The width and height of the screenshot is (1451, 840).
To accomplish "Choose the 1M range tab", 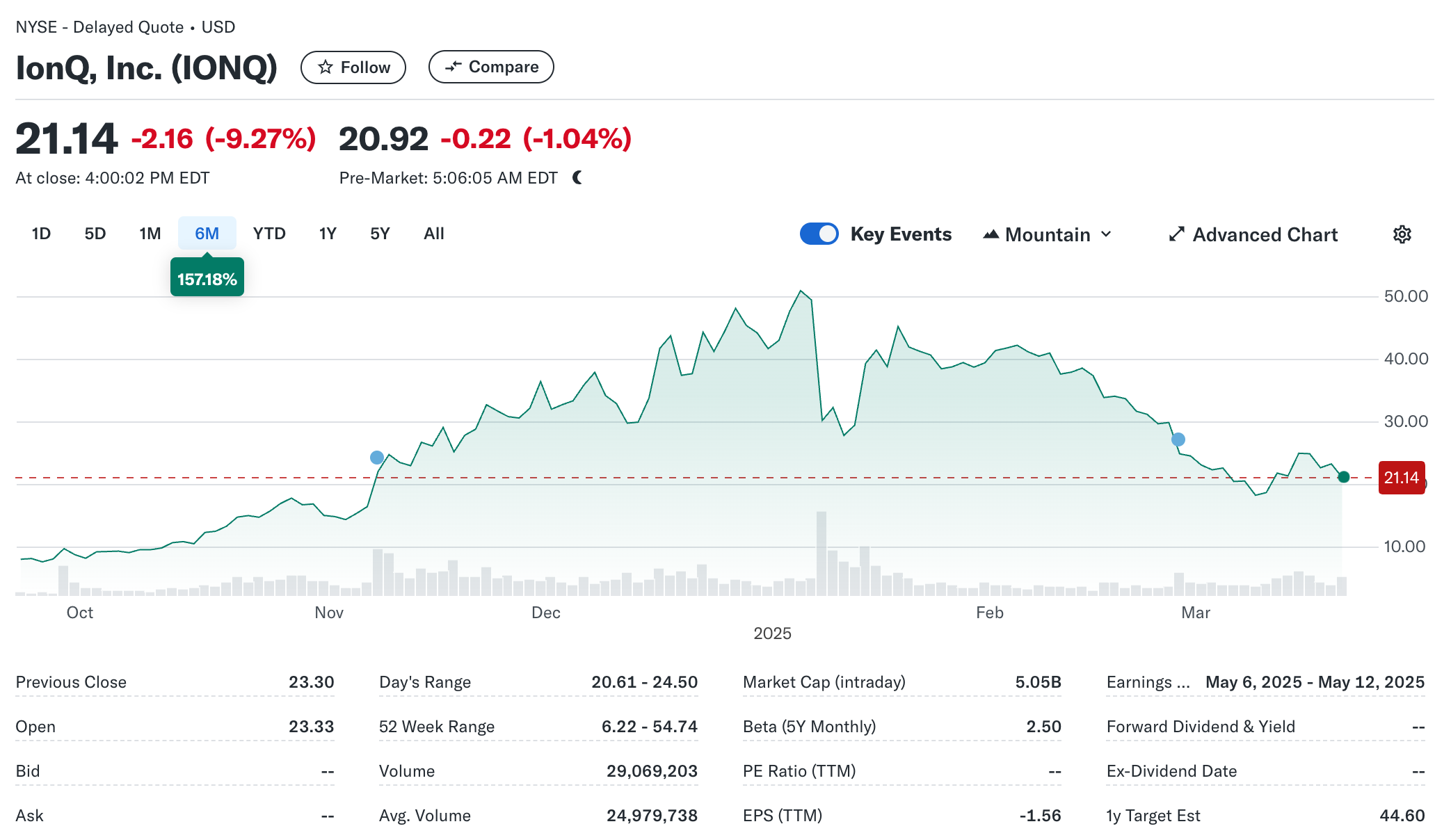I will pyautogui.click(x=150, y=234).
